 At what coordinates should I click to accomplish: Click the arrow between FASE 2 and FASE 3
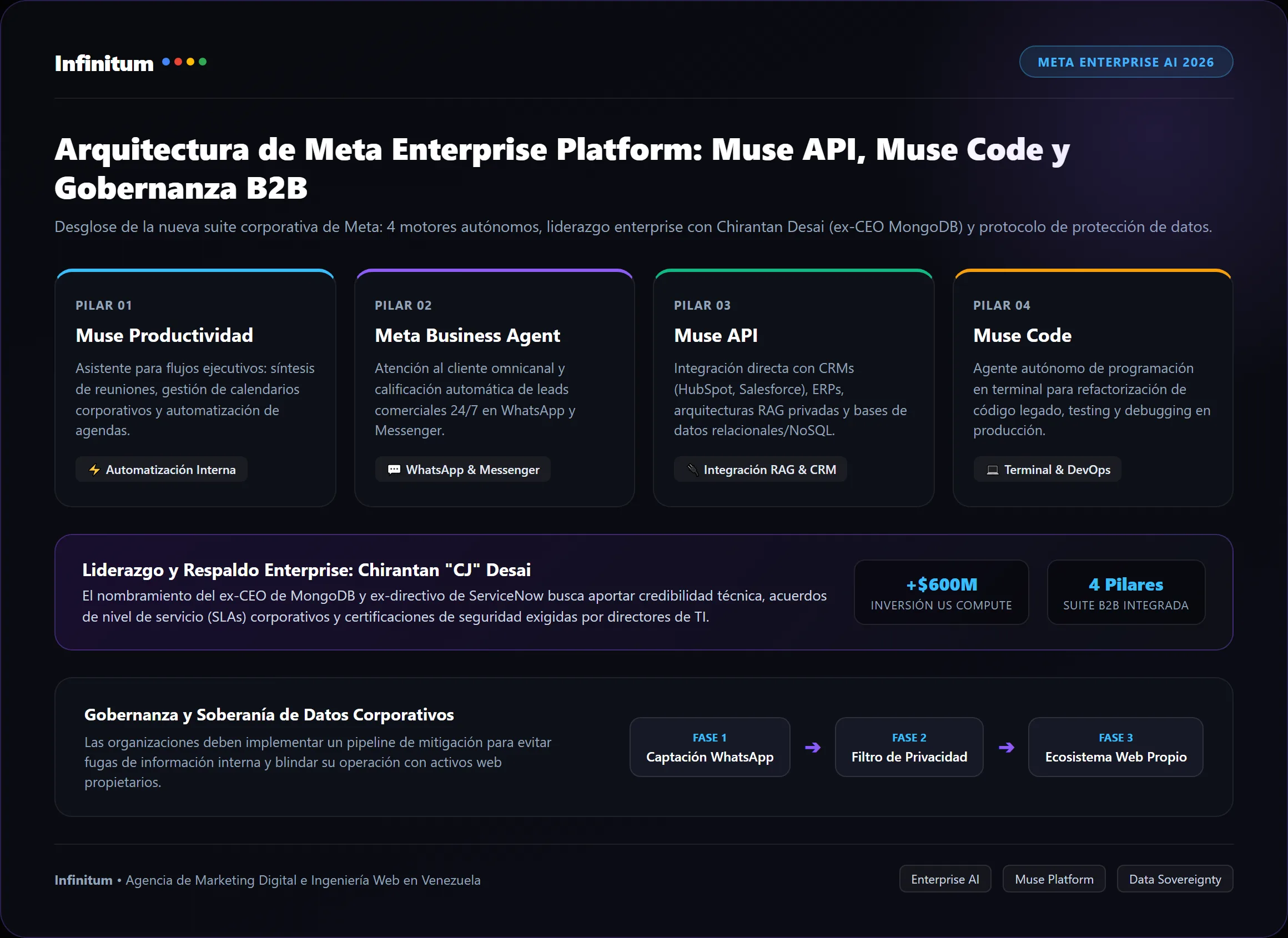pos(1007,748)
